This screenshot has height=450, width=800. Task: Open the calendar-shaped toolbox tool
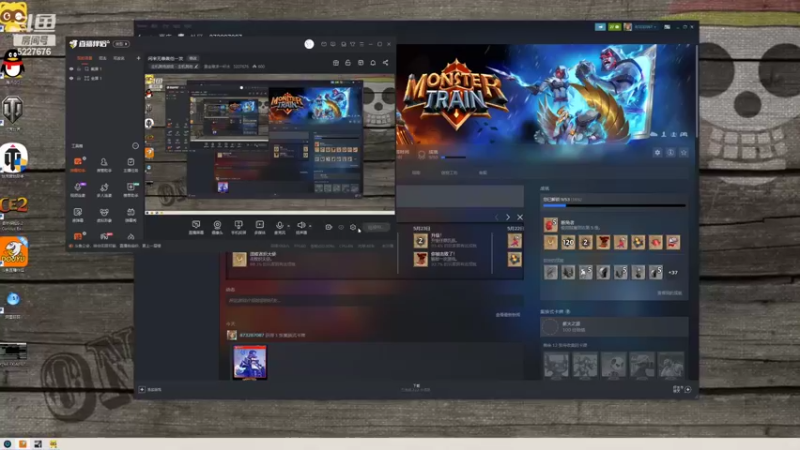[131, 212]
